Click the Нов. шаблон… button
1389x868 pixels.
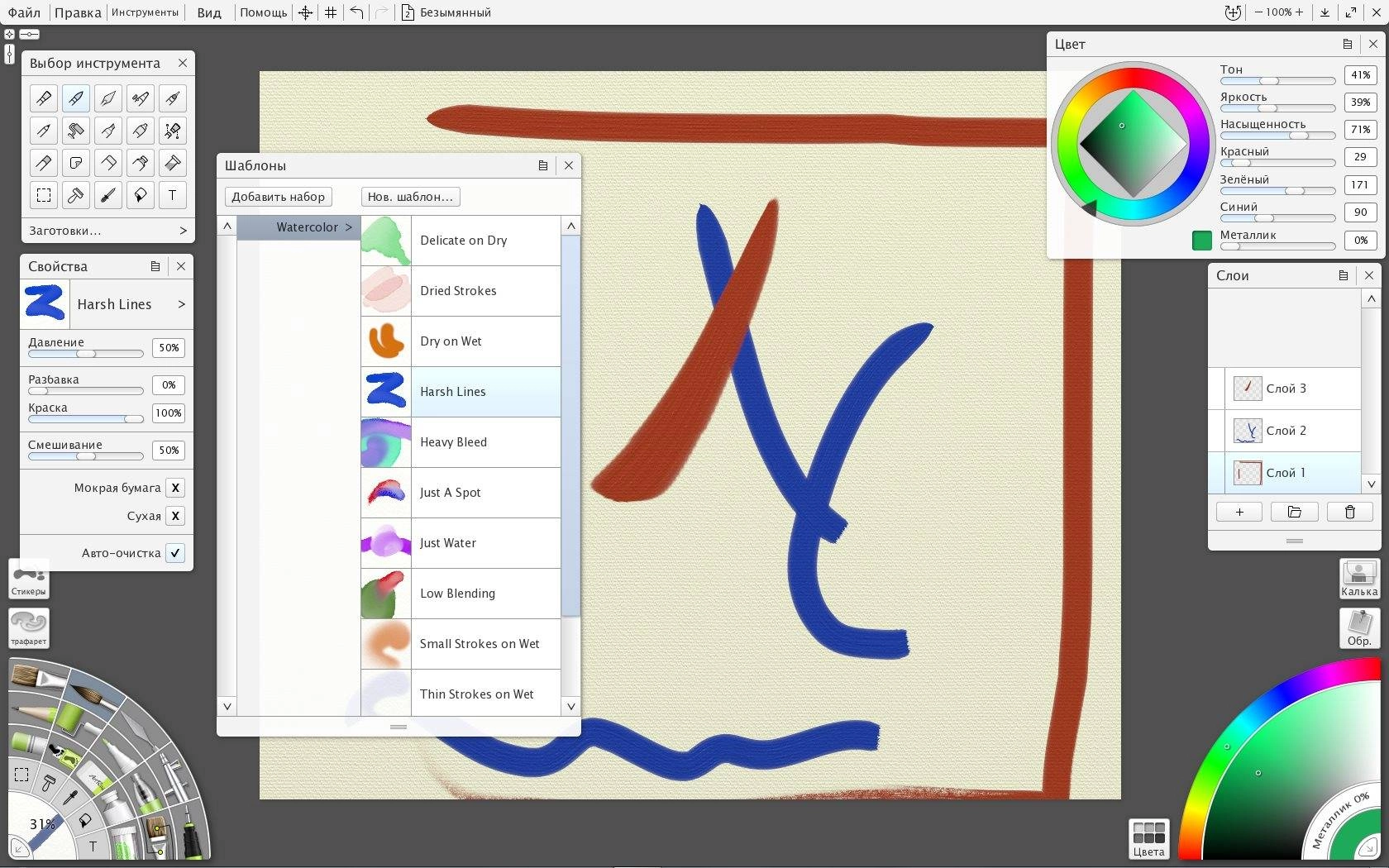(410, 197)
